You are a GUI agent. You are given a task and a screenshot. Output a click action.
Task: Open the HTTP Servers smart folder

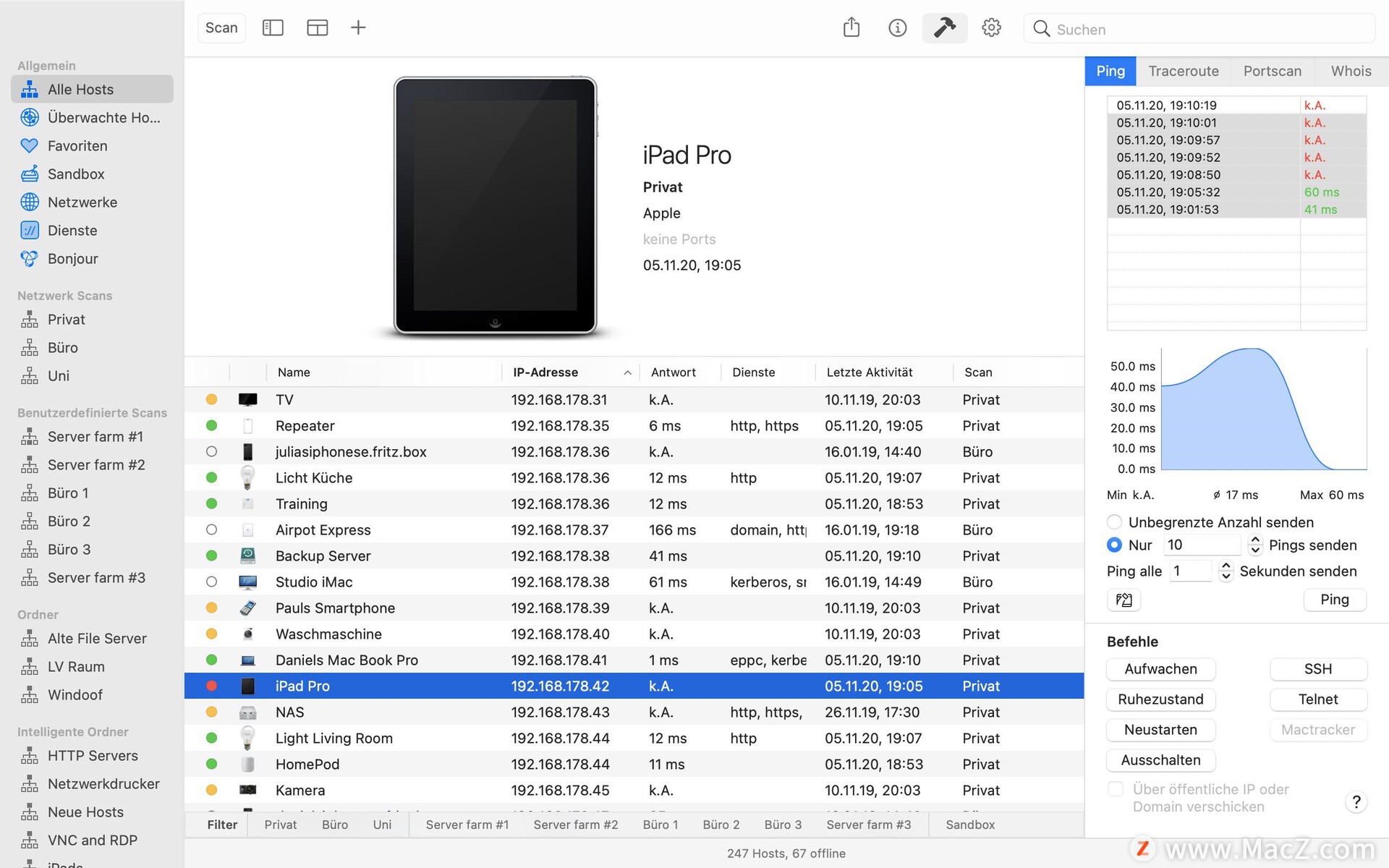[92, 755]
